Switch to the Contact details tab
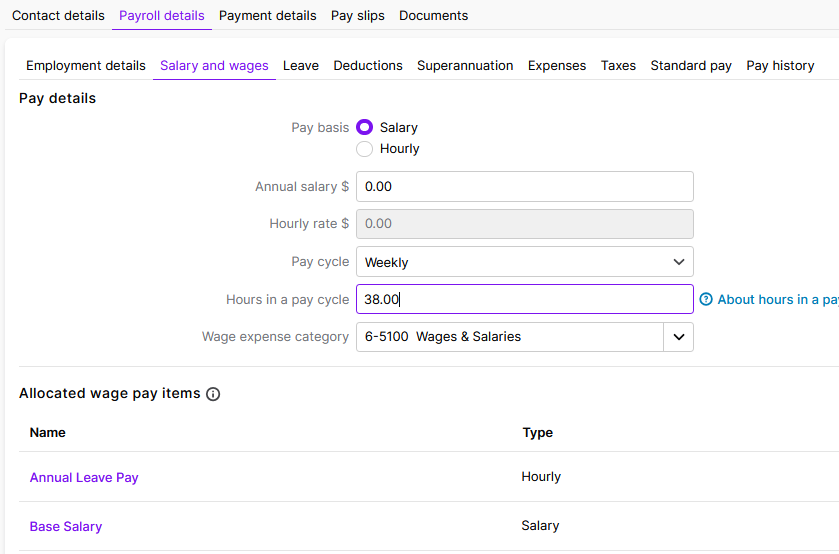The image size is (839, 554). pyautogui.click(x=58, y=15)
